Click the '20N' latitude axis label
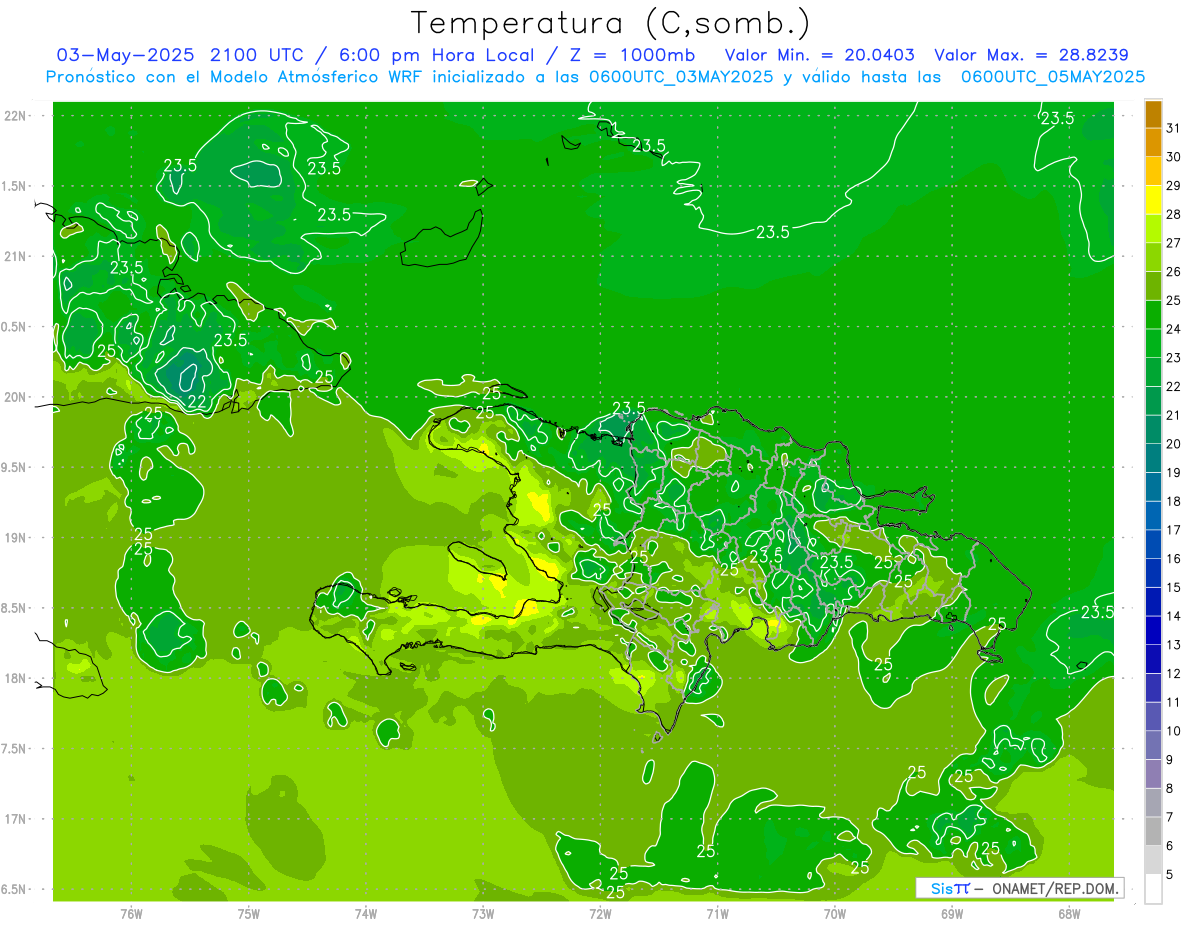This screenshot has height=927, width=1200. 16,397
